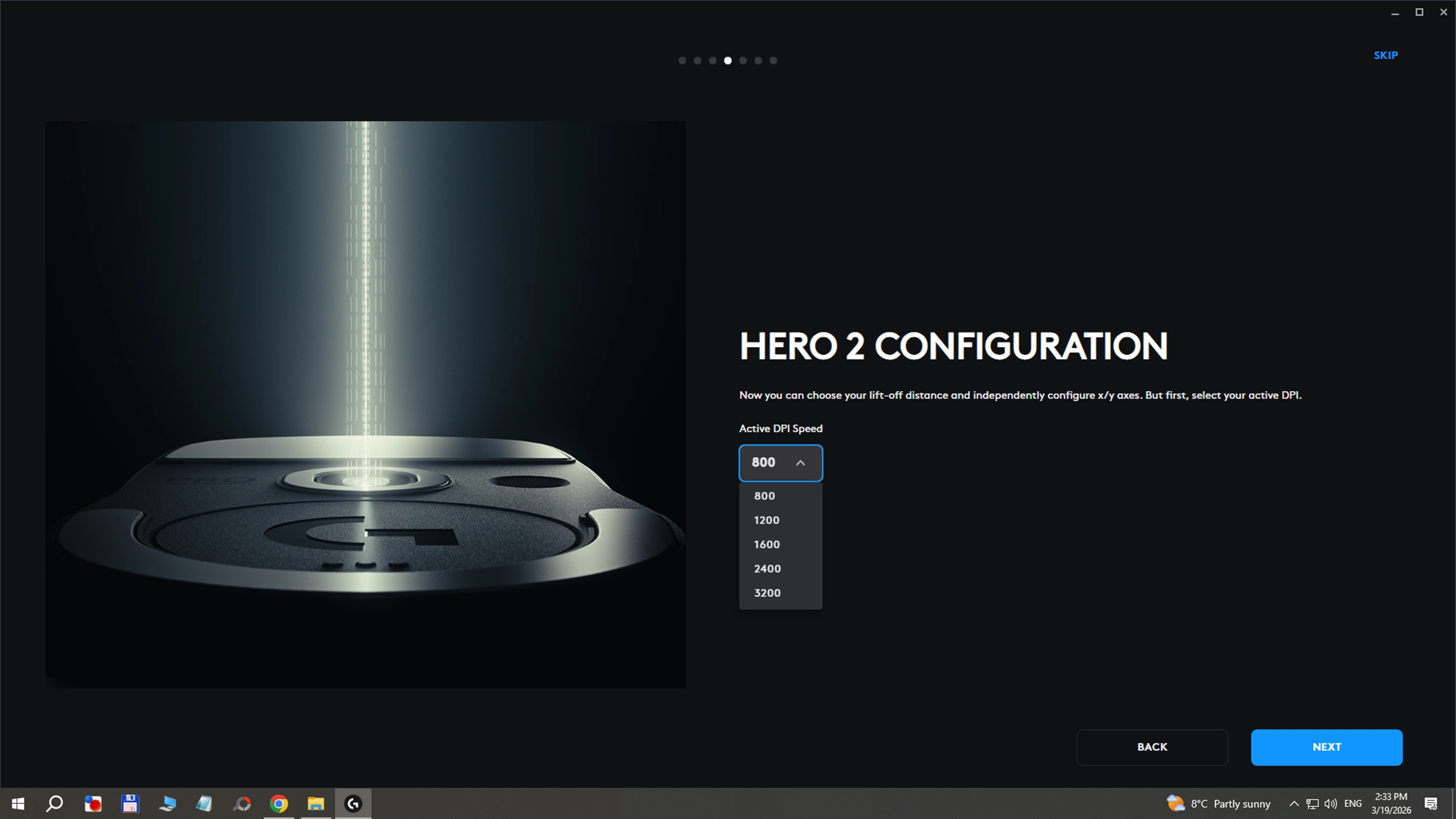
Task: Open File Explorer from the taskbar
Action: pyautogui.click(x=316, y=804)
